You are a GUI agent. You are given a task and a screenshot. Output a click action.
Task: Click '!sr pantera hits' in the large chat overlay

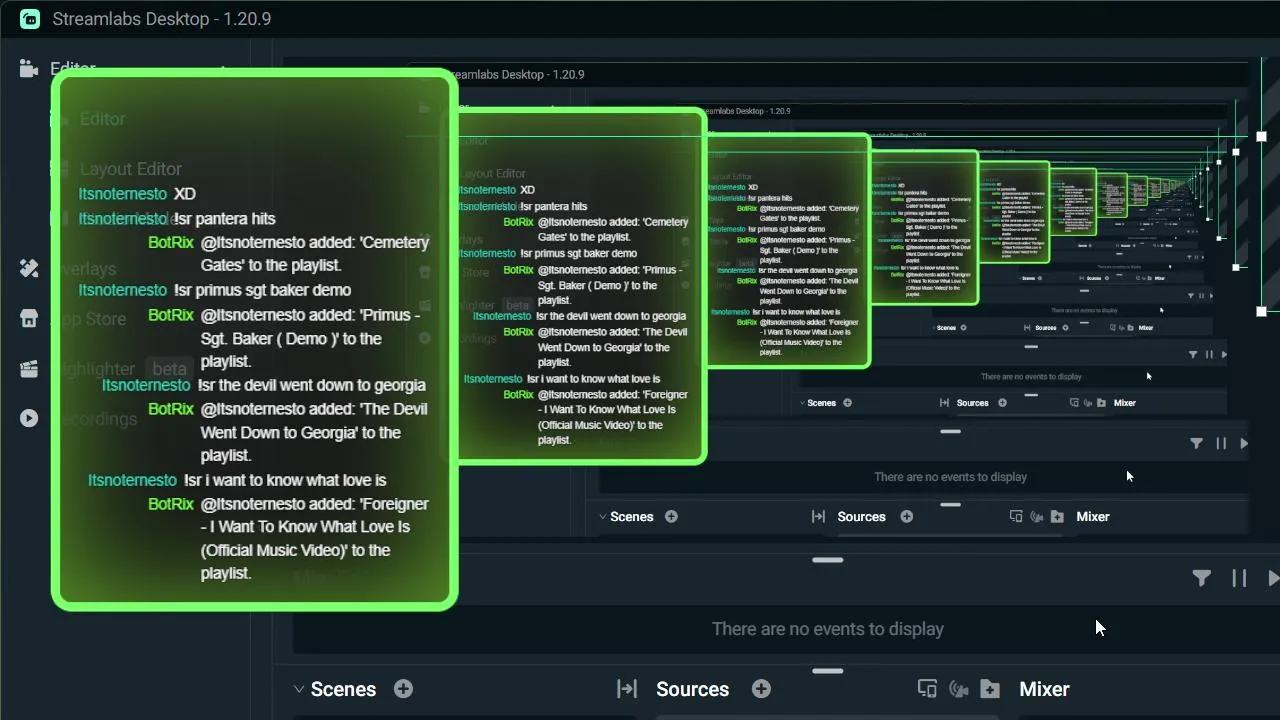pyautogui.click(x=224, y=219)
